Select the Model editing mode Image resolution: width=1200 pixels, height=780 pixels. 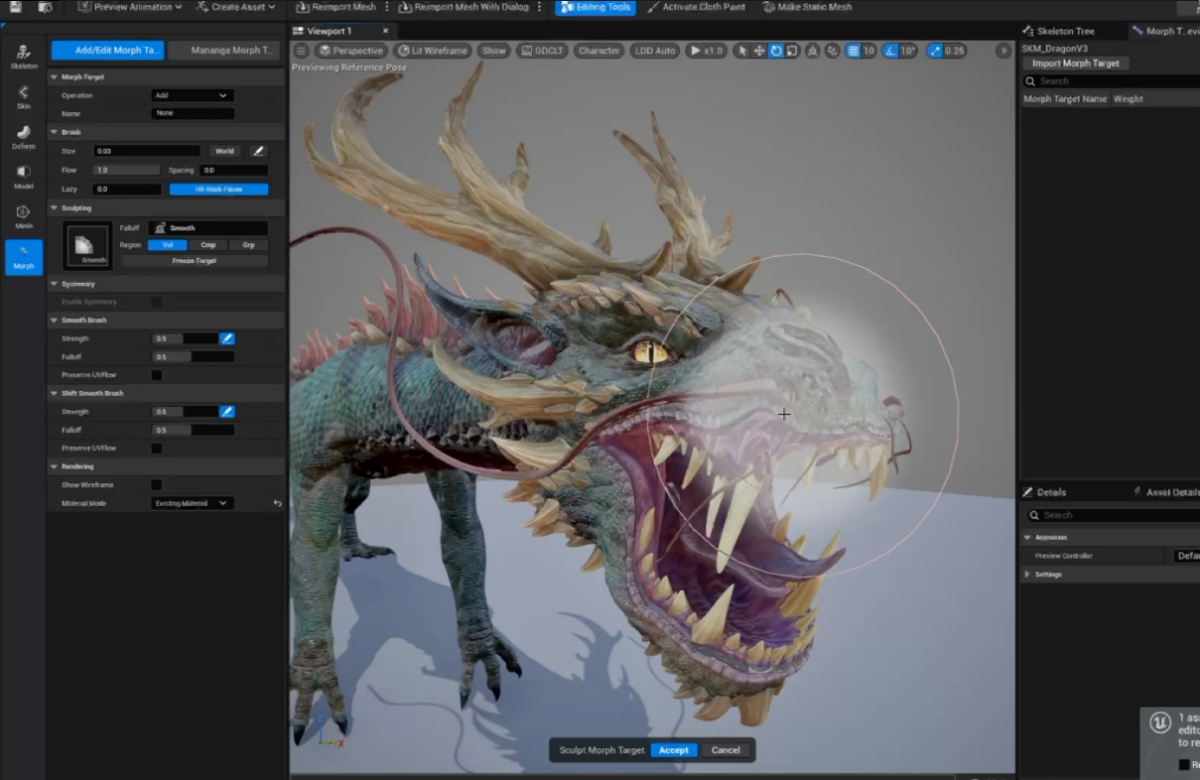click(24, 177)
